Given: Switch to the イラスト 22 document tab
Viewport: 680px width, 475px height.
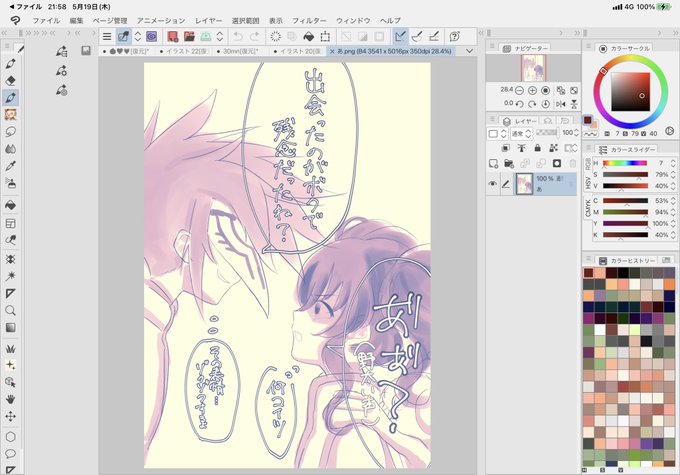Looking at the screenshot, I should 184,51.
